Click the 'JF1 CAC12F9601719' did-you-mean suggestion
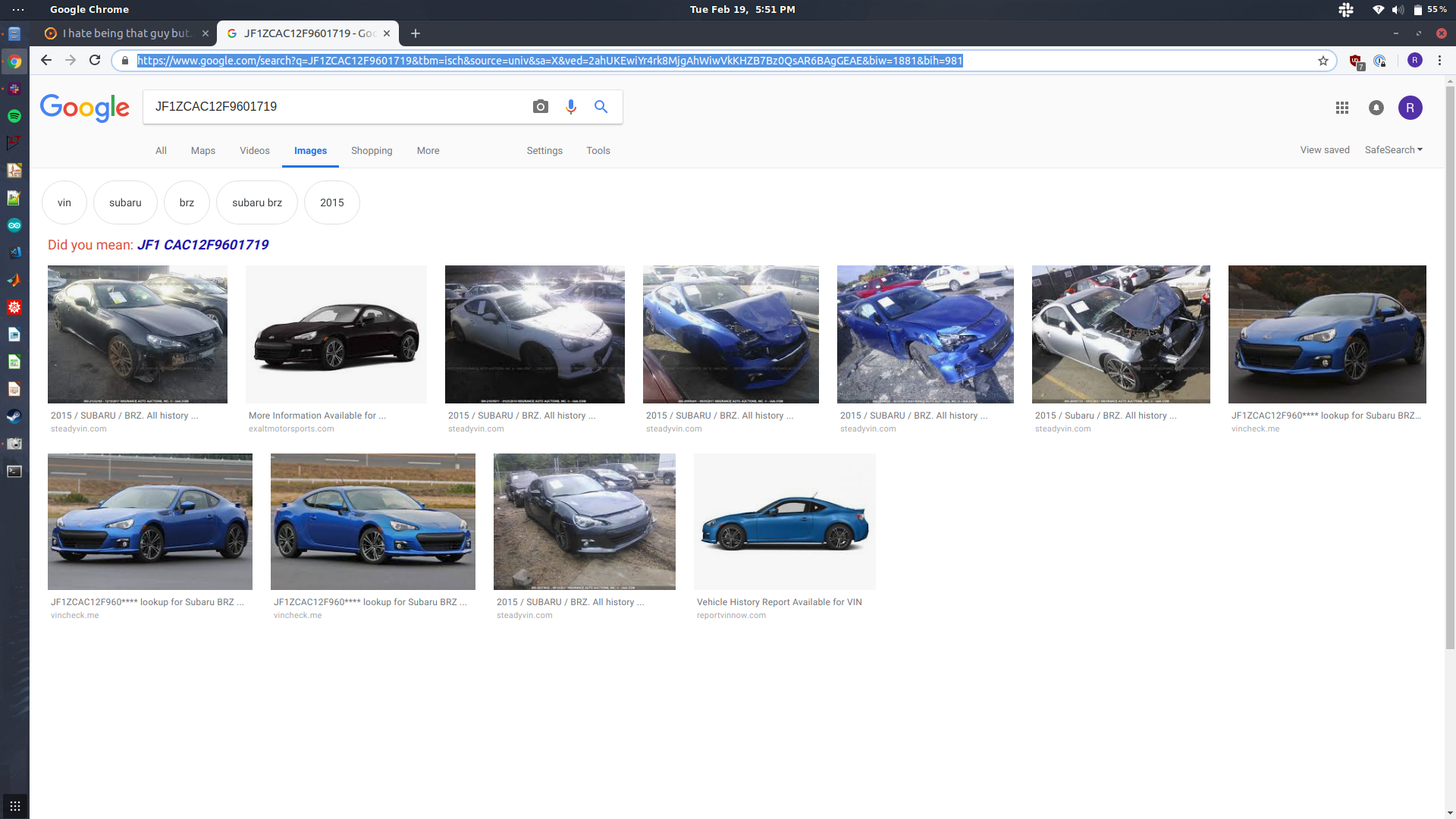1456x819 pixels. click(x=202, y=245)
